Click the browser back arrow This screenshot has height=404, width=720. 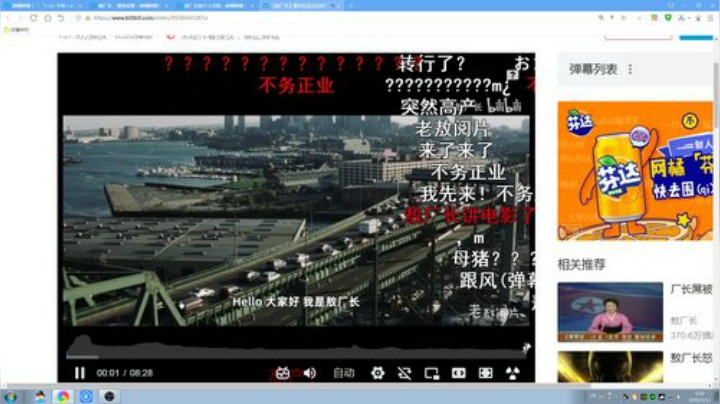[8, 17]
